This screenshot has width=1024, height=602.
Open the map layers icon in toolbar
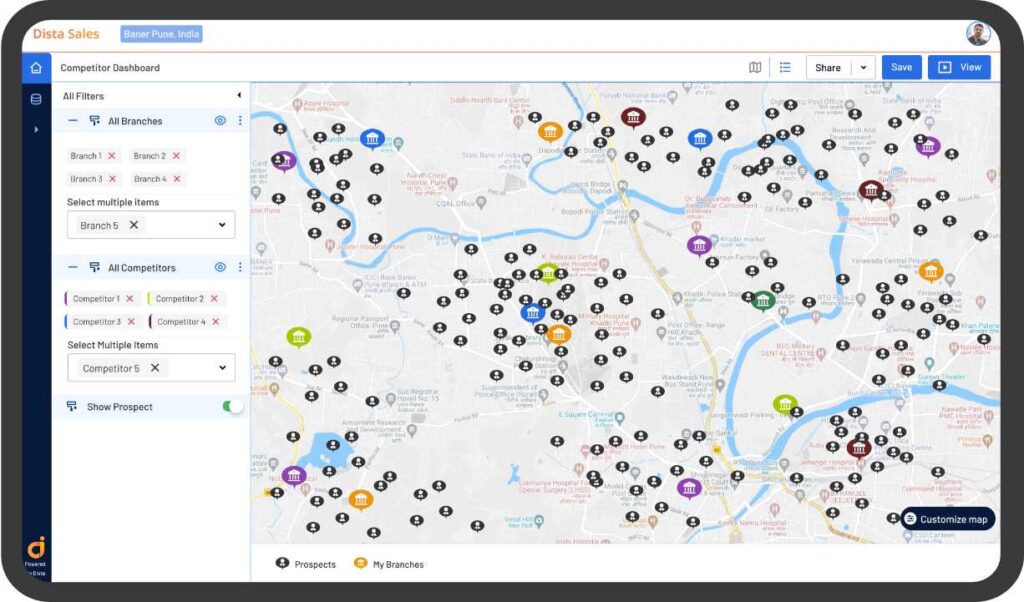756,67
